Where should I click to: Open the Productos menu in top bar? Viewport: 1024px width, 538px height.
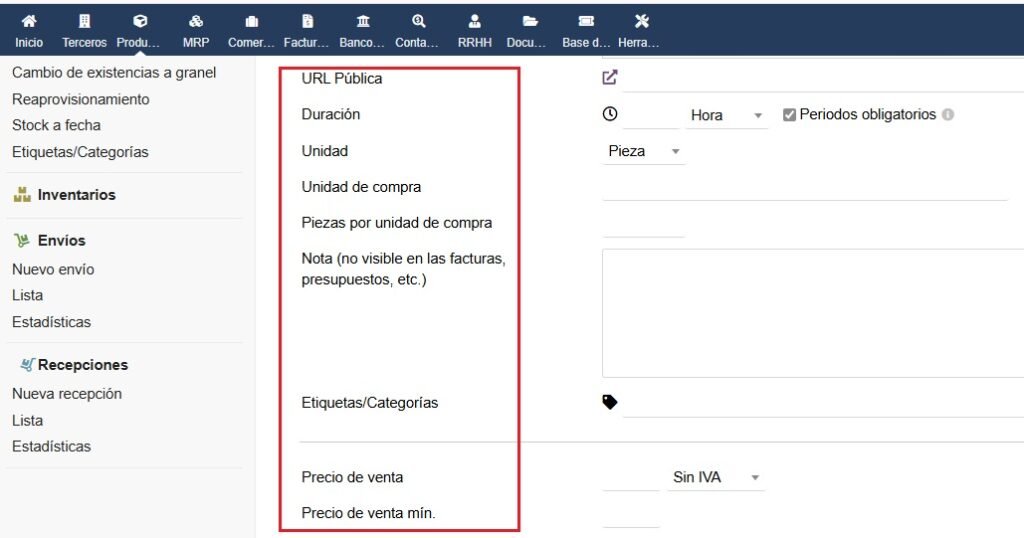[139, 30]
